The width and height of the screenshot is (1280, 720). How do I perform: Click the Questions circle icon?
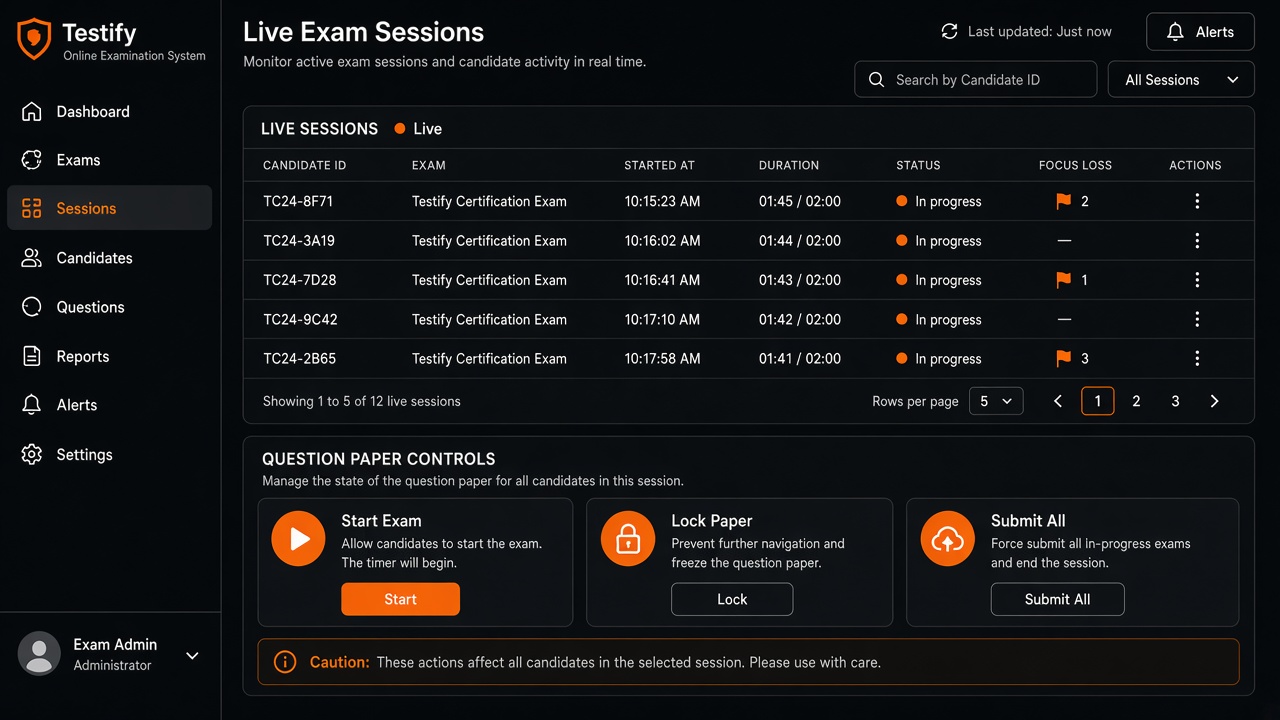(x=32, y=307)
